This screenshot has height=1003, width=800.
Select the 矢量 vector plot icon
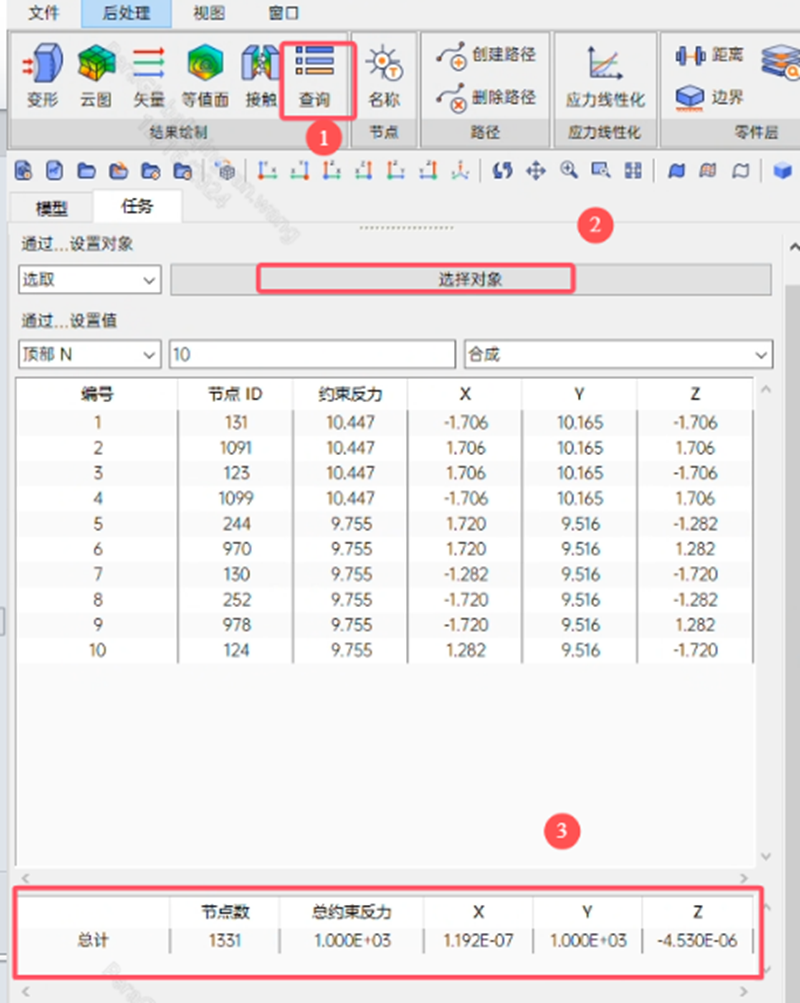(x=149, y=75)
